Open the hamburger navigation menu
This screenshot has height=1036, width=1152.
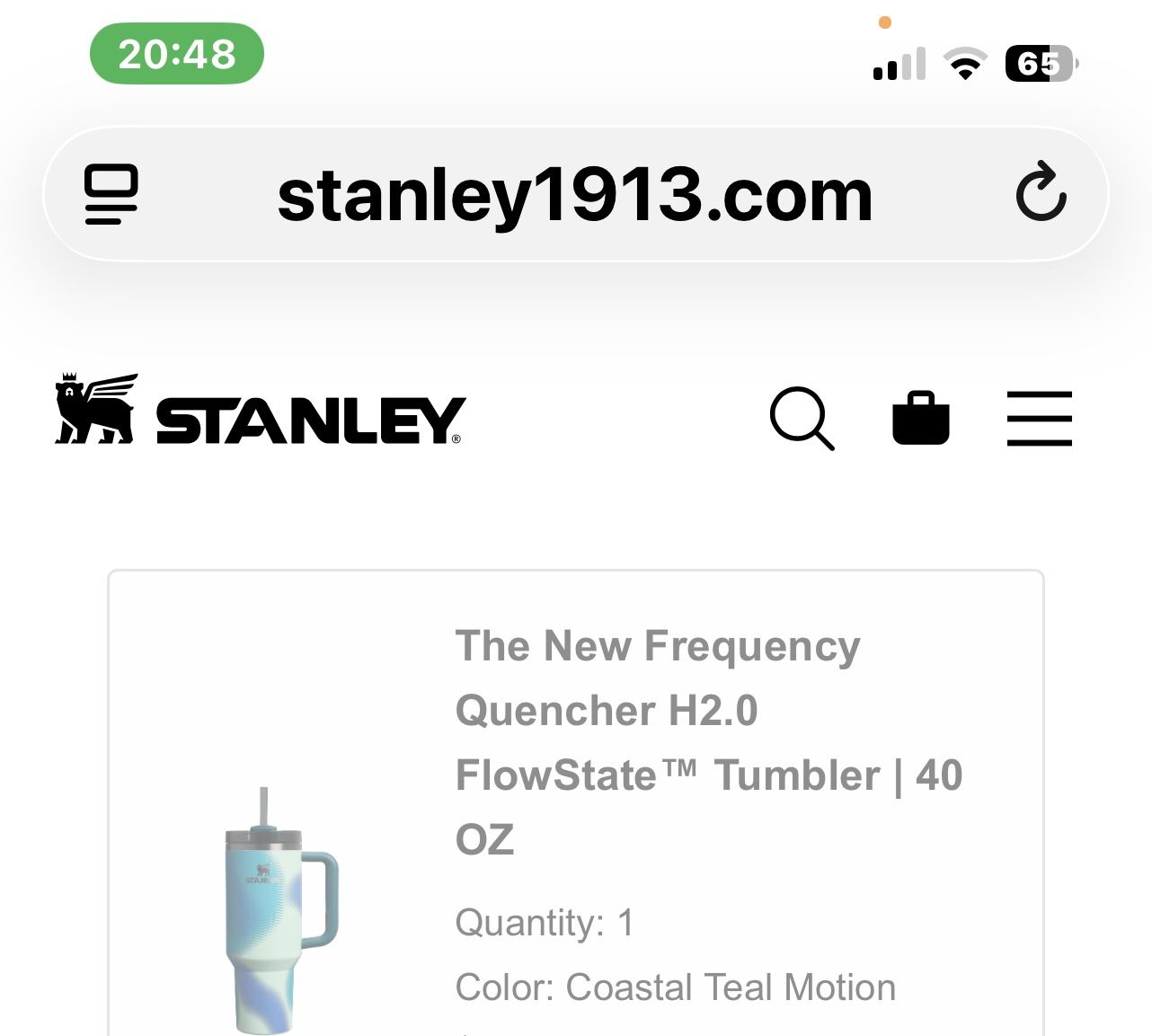point(1039,419)
